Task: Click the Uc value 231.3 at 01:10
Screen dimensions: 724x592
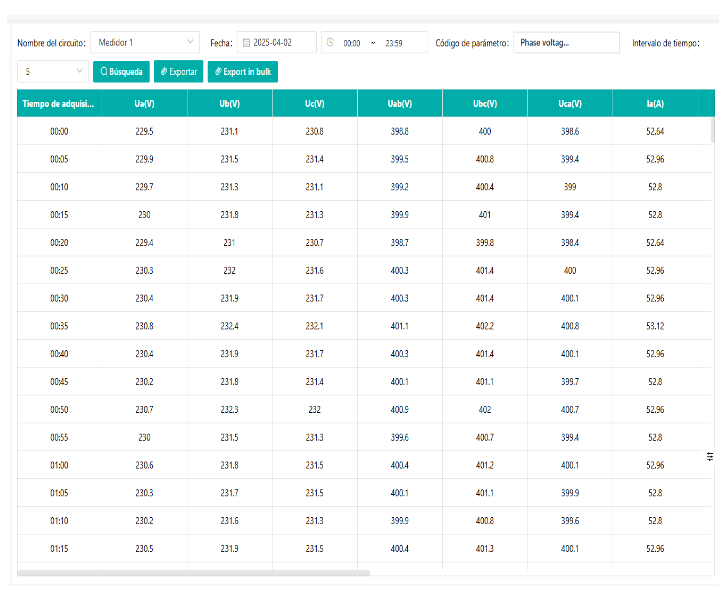Action: [314, 521]
